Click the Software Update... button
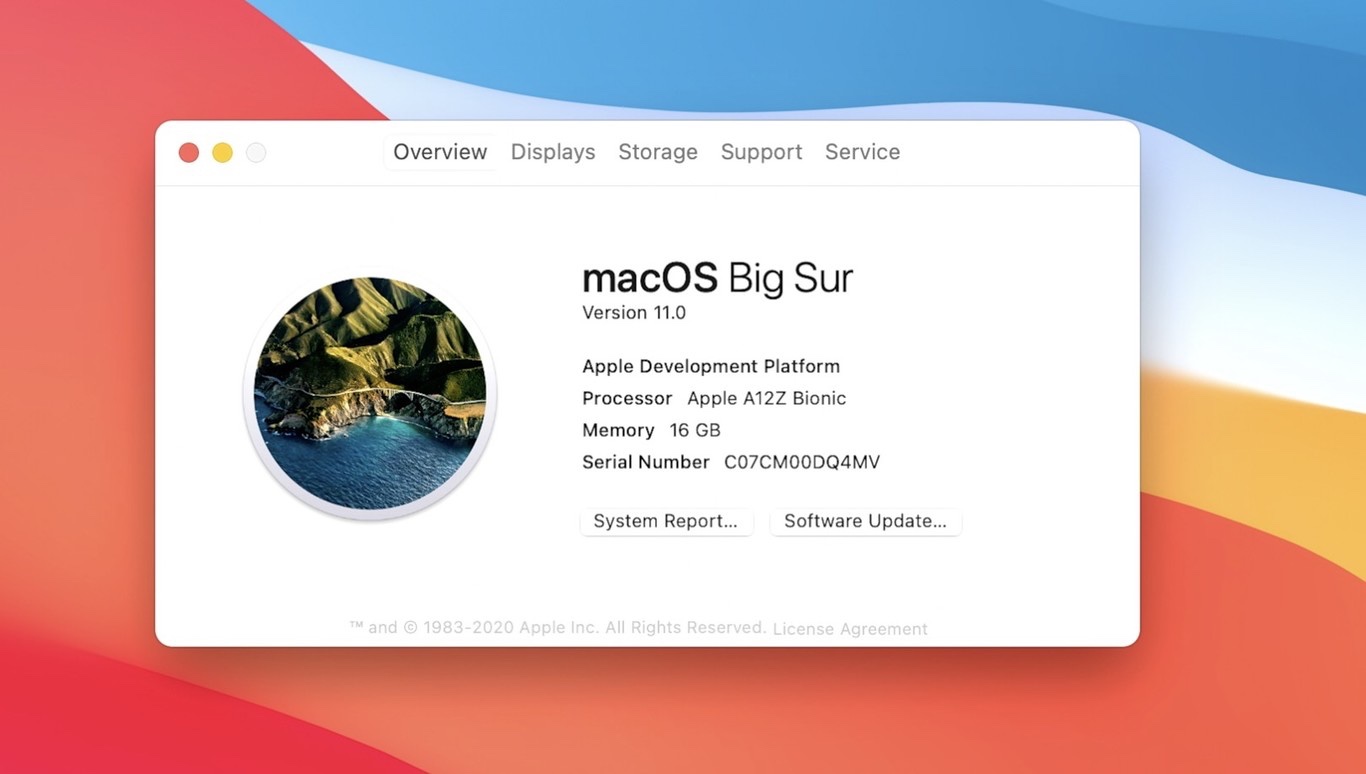 point(865,521)
